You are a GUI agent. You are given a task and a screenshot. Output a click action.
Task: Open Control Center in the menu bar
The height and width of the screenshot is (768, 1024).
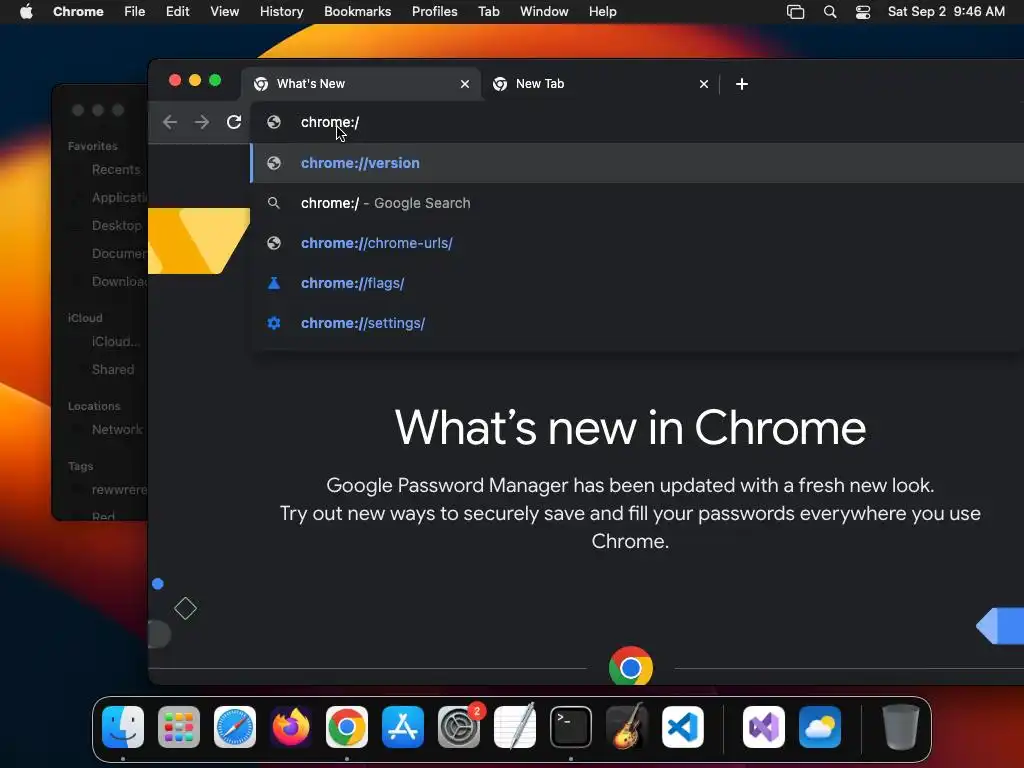(x=863, y=12)
